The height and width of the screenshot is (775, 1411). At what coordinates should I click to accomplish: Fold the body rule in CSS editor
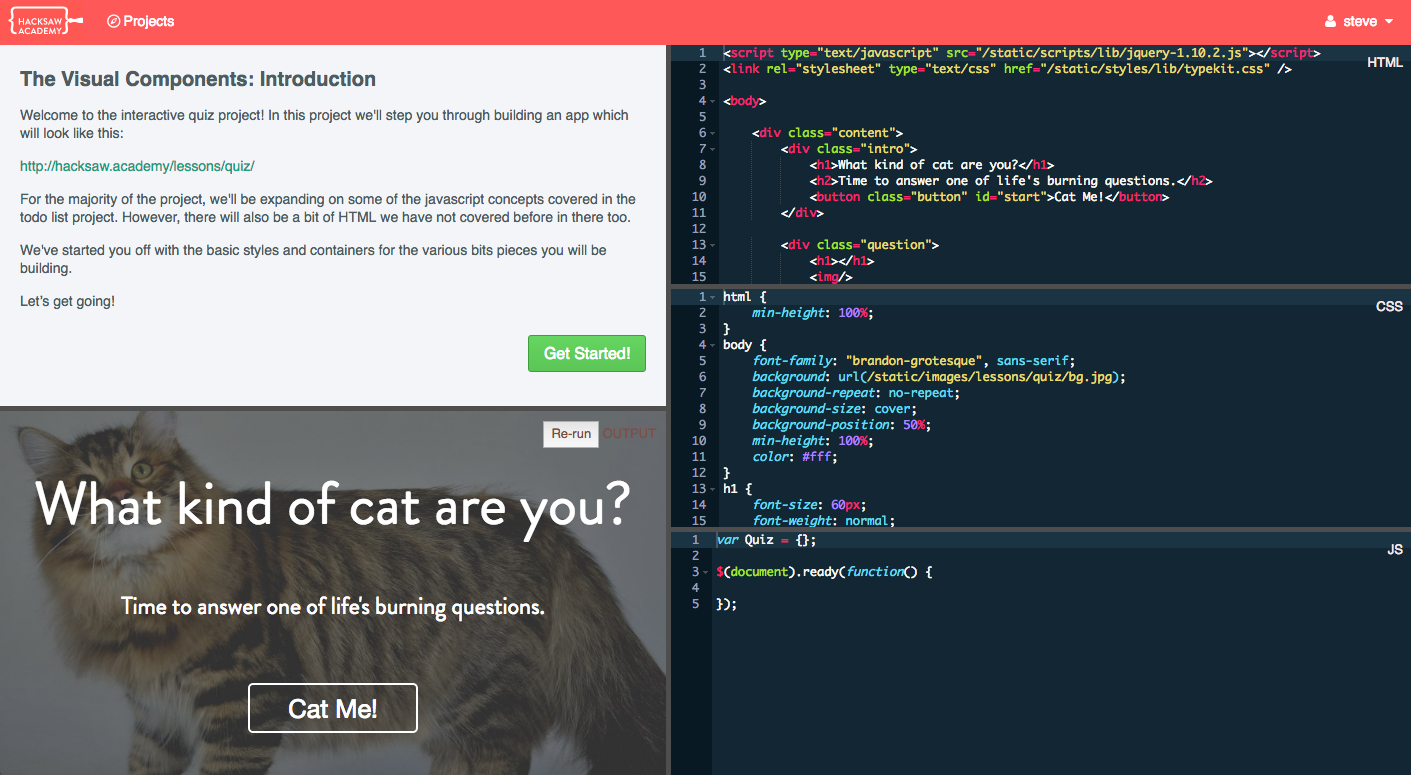point(711,345)
